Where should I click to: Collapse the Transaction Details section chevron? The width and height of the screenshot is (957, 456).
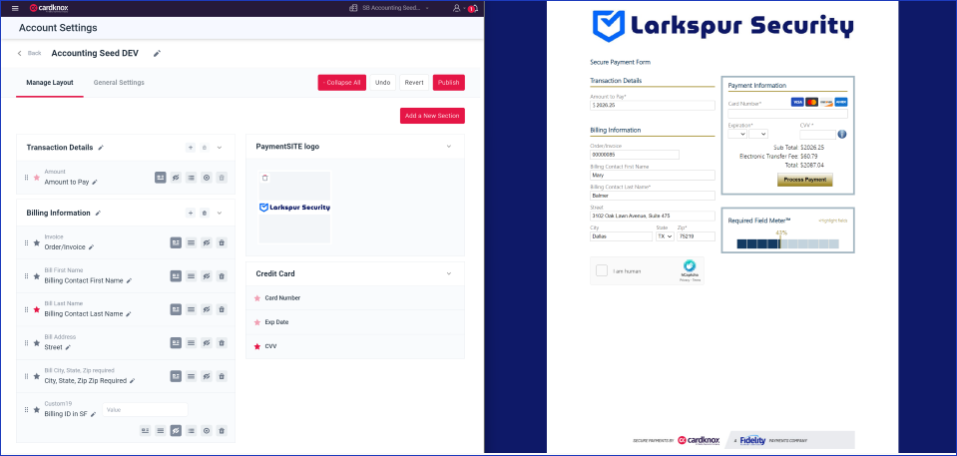[220, 147]
